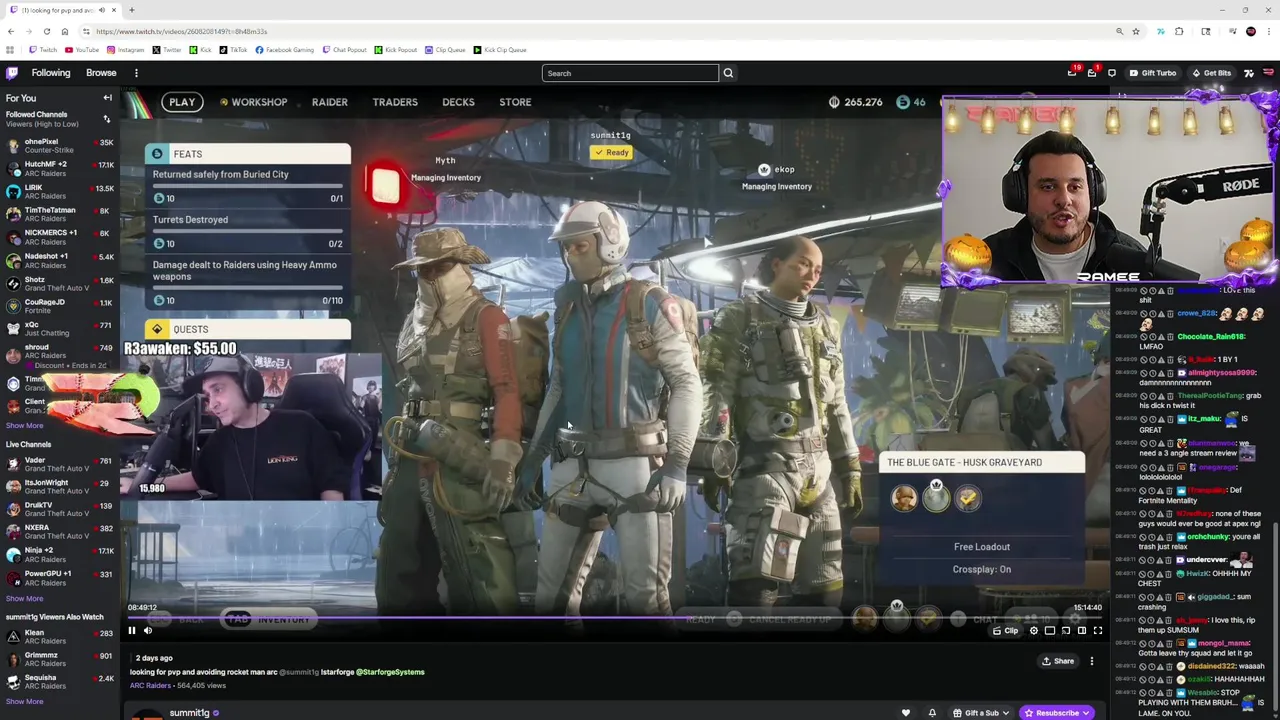The width and height of the screenshot is (1280, 720).
Task: Select the DECKS tab in game
Action: click(x=458, y=102)
